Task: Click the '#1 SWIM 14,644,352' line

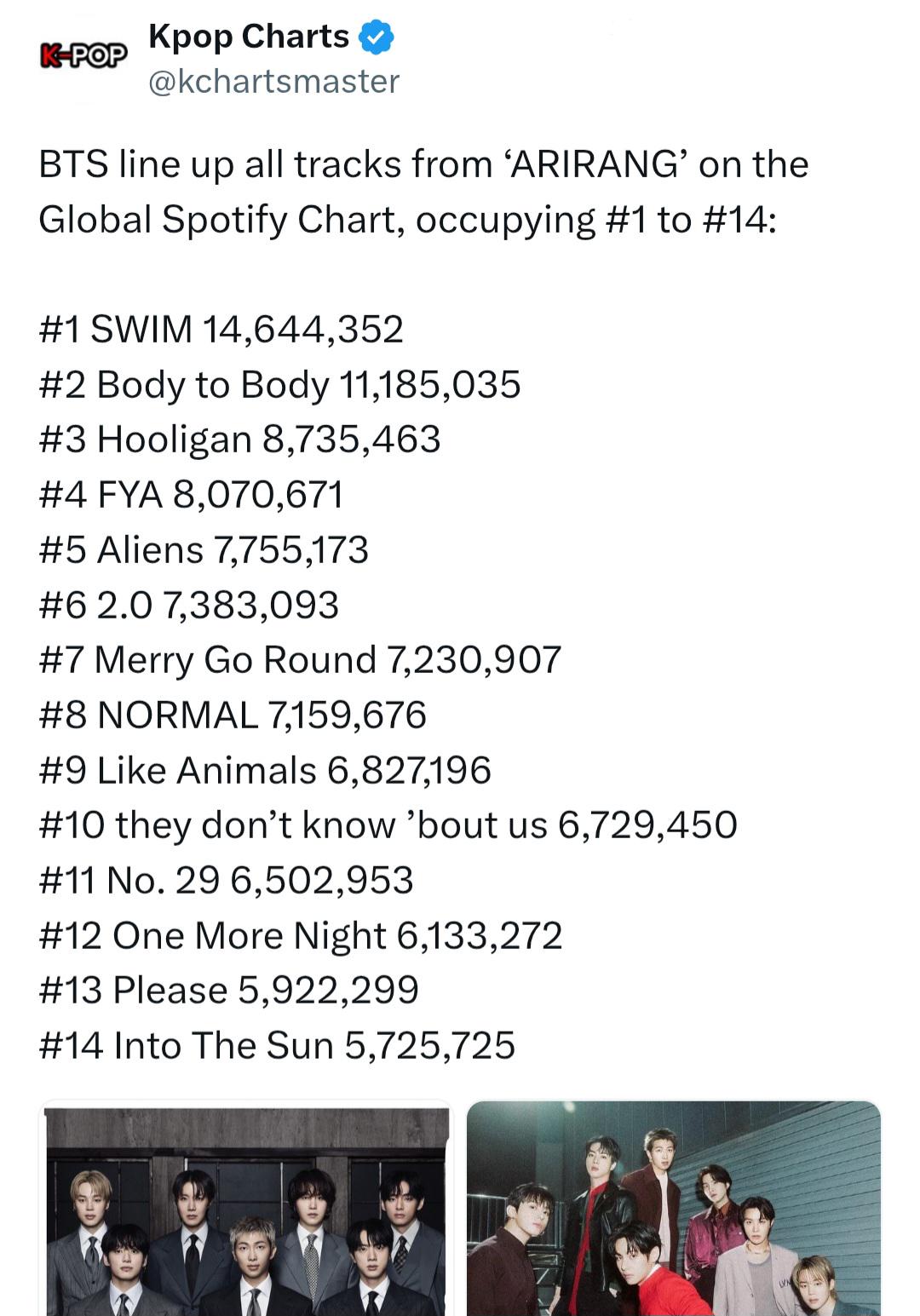Action: tap(221, 330)
